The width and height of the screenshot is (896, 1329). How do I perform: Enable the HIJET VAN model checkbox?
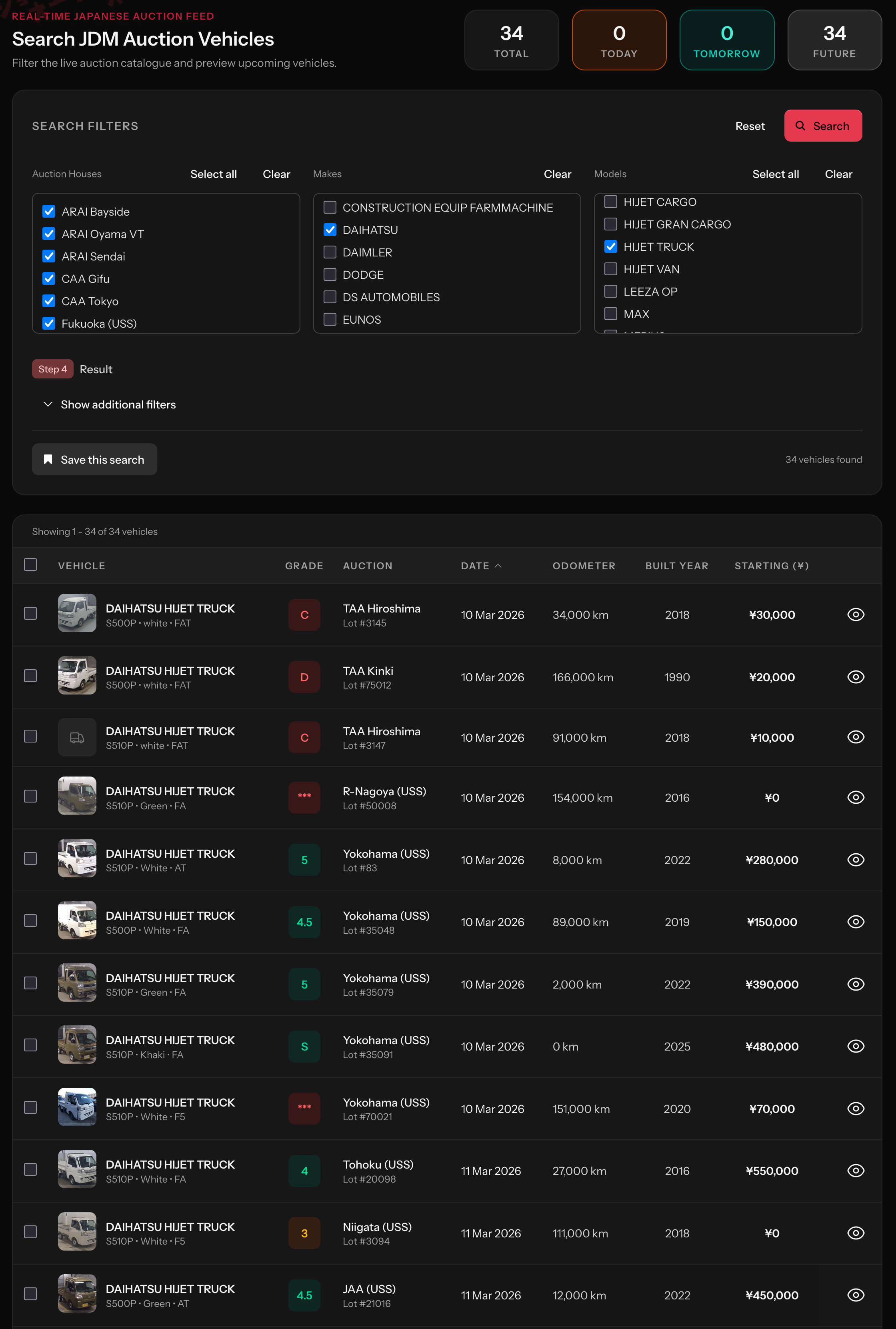click(x=611, y=269)
